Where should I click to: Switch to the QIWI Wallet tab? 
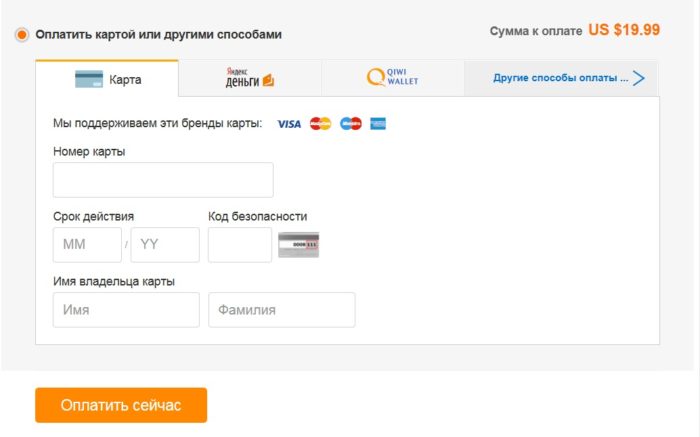tap(393, 79)
